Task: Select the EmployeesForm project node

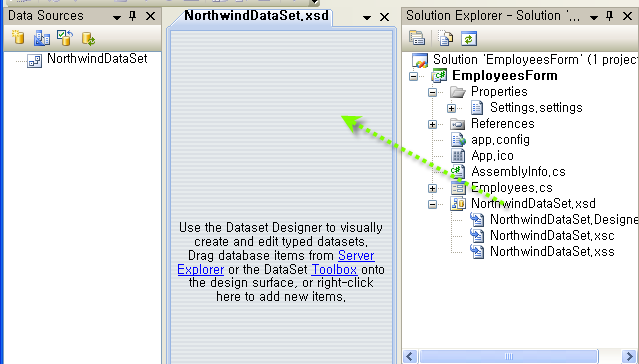Action: (495, 76)
